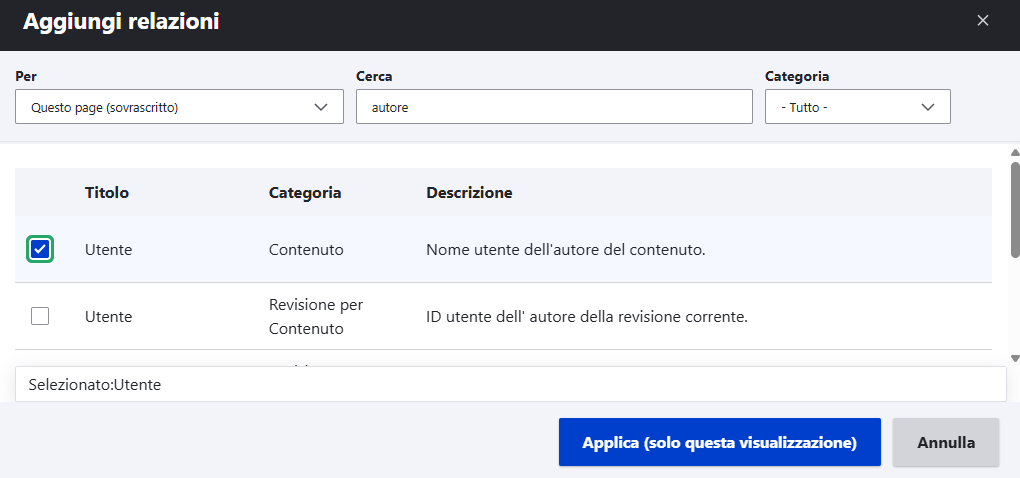Click the Cerca field label
The image size is (1020, 478).
(374, 76)
